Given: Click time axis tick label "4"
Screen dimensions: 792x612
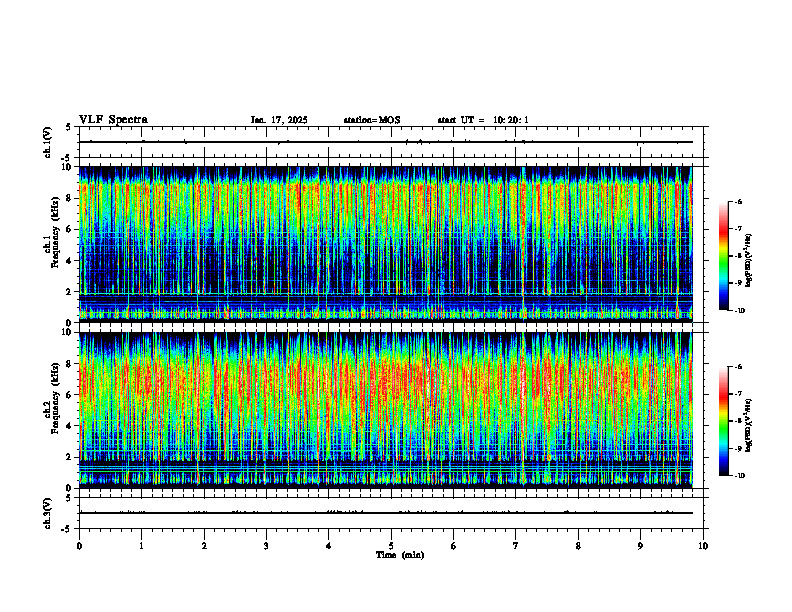Looking at the screenshot, I should click(x=329, y=546).
